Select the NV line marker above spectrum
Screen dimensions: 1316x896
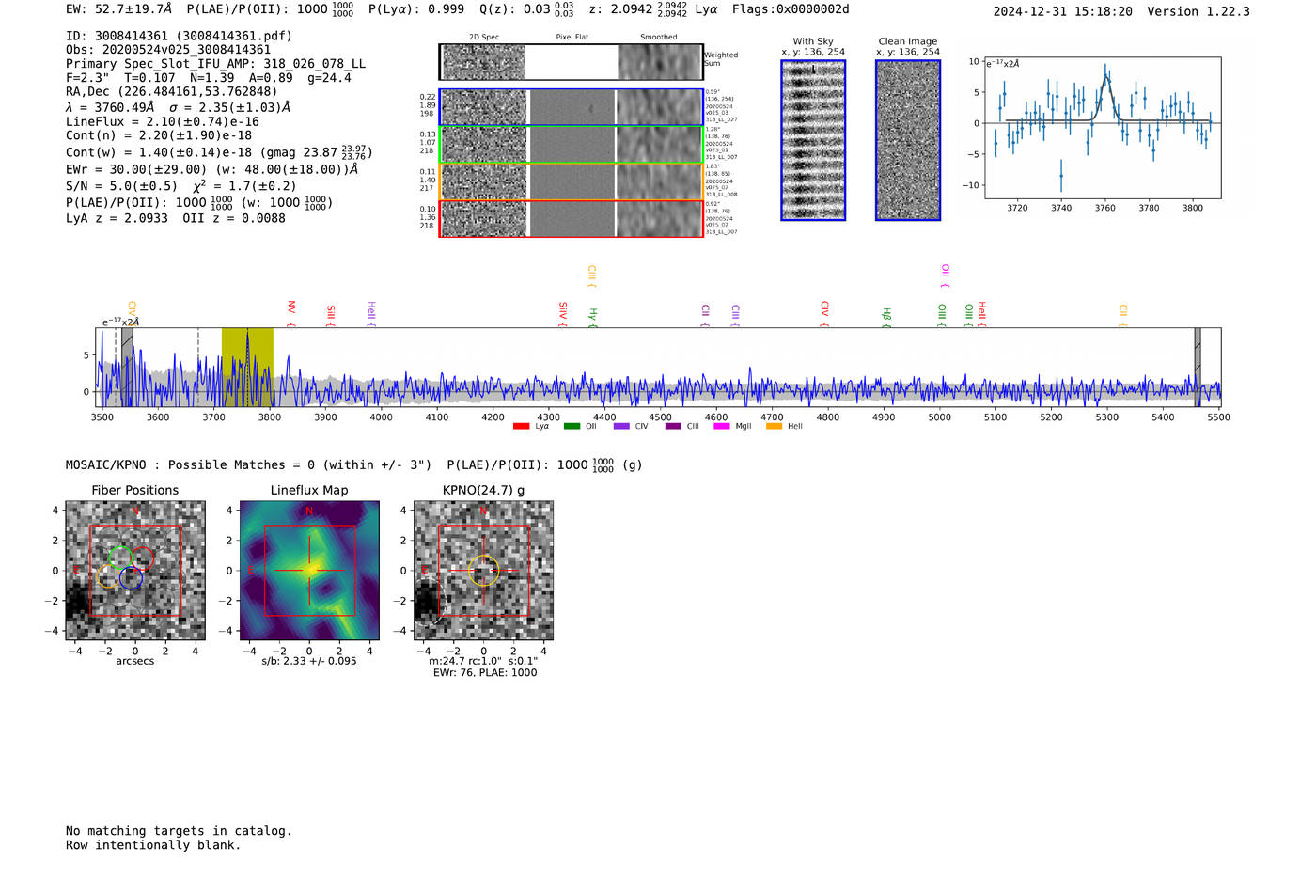[291, 313]
